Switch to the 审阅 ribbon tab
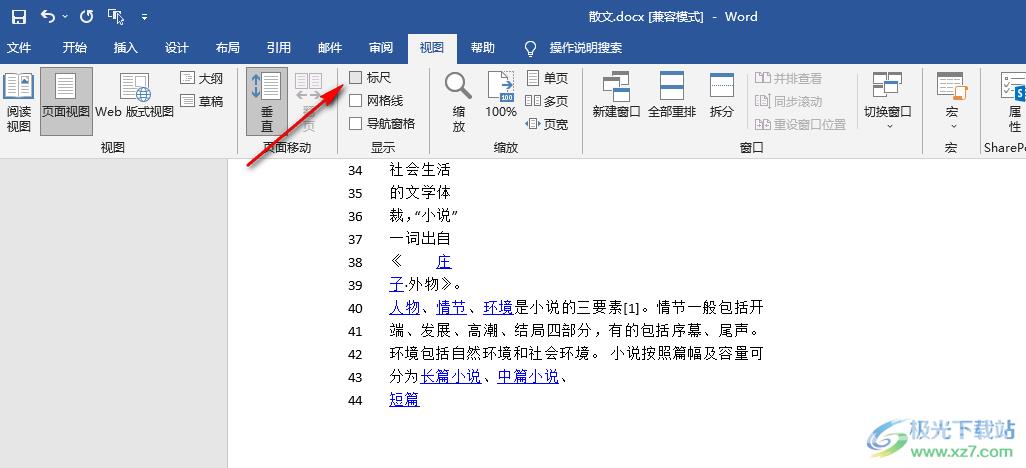The image size is (1026, 468). click(381, 48)
